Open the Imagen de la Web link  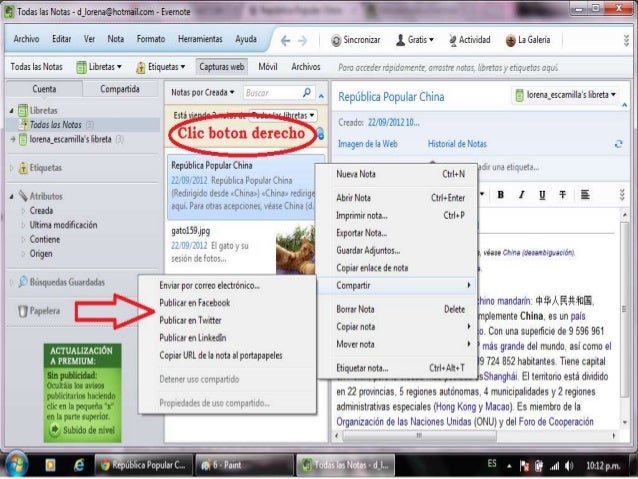[367, 144]
